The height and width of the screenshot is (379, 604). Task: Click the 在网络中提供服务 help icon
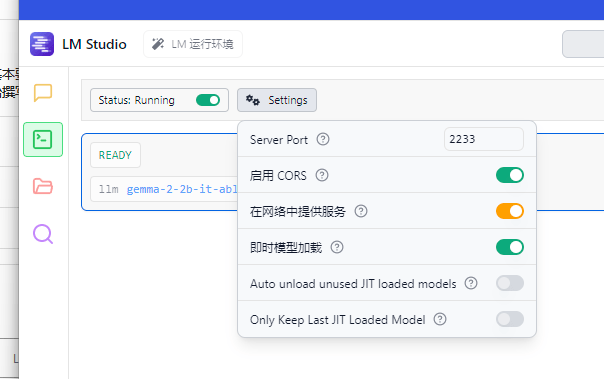point(361,211)
